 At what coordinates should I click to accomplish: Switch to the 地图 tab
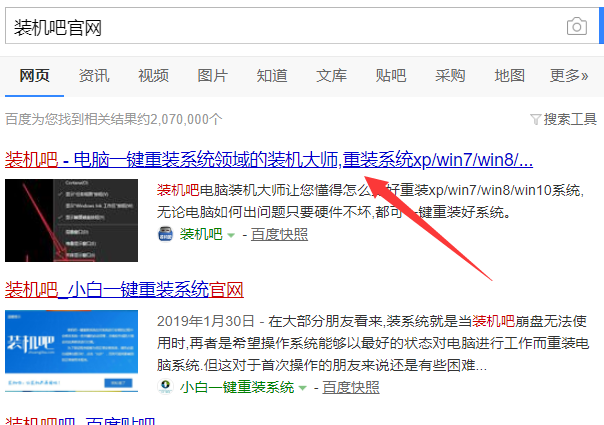click(x=509, y=75)
